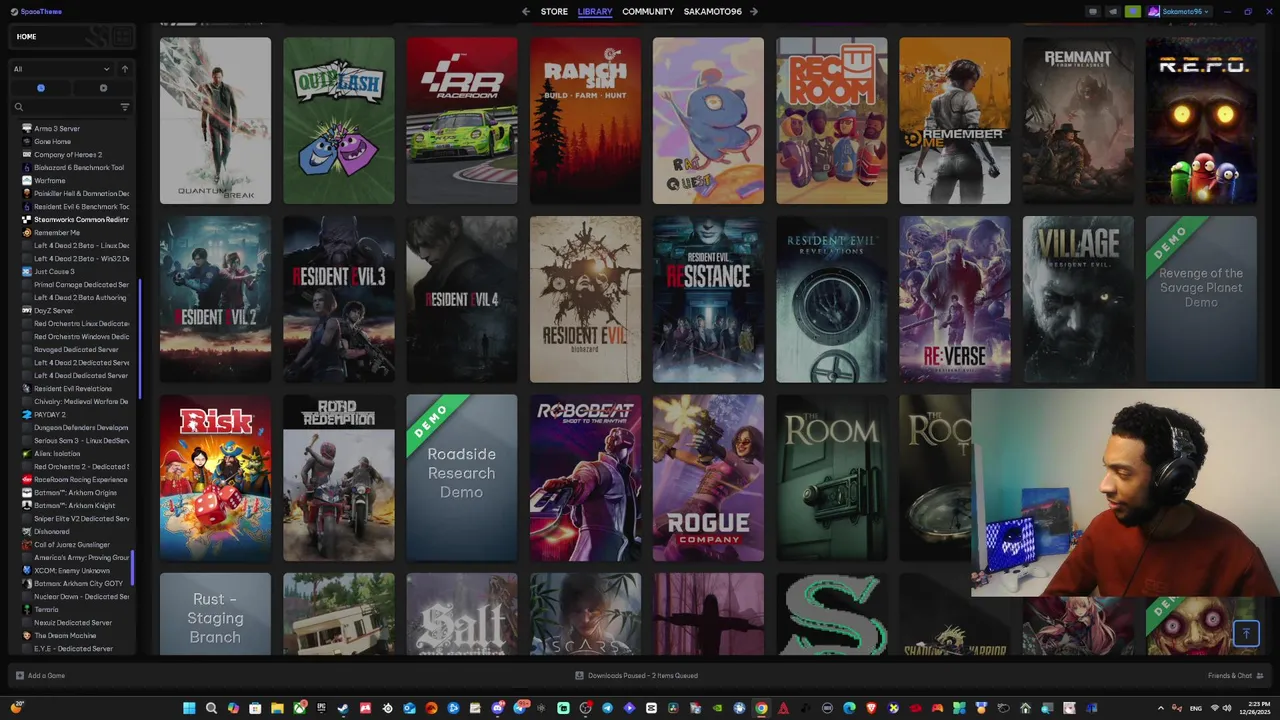This screenshot has height=720, width=1280.
Task: Open the Resident Evil Re:Verse cover
Action: (955, 299)
